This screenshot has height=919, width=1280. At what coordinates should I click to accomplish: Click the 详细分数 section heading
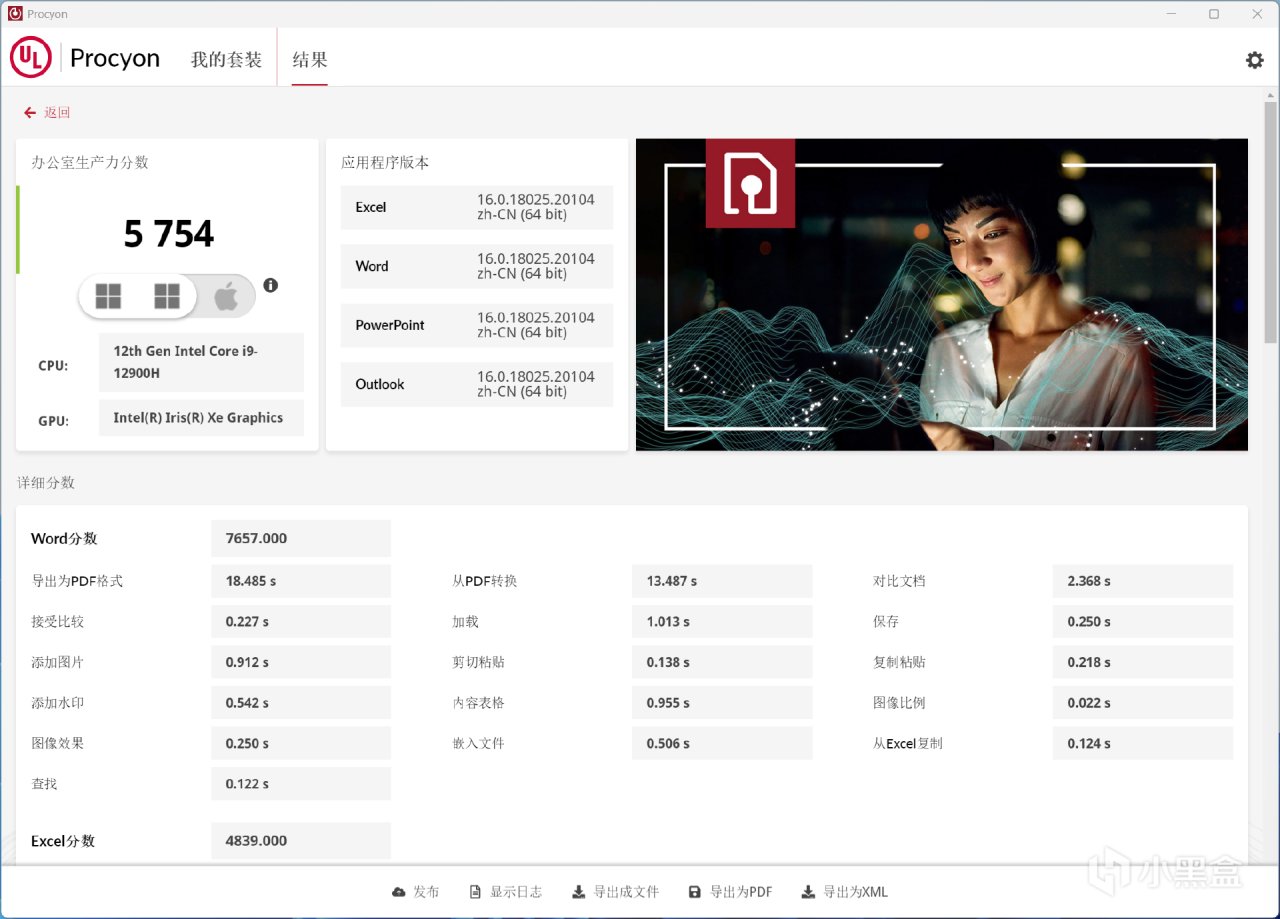pyautogui.click(x=46, y=483)
